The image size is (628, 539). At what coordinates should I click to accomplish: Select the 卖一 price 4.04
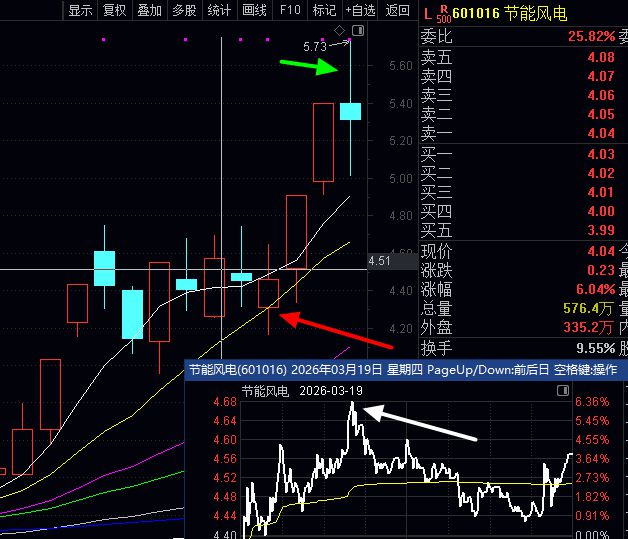coord(601,133)
